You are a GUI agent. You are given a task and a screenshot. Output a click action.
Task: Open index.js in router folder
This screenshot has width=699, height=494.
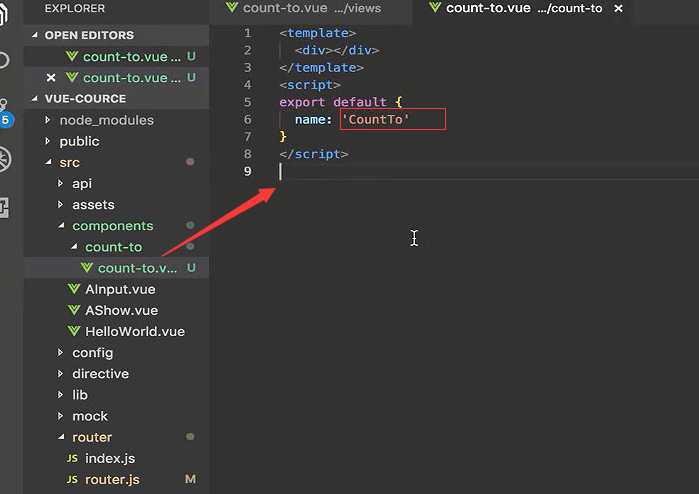(x=116, y=458)
